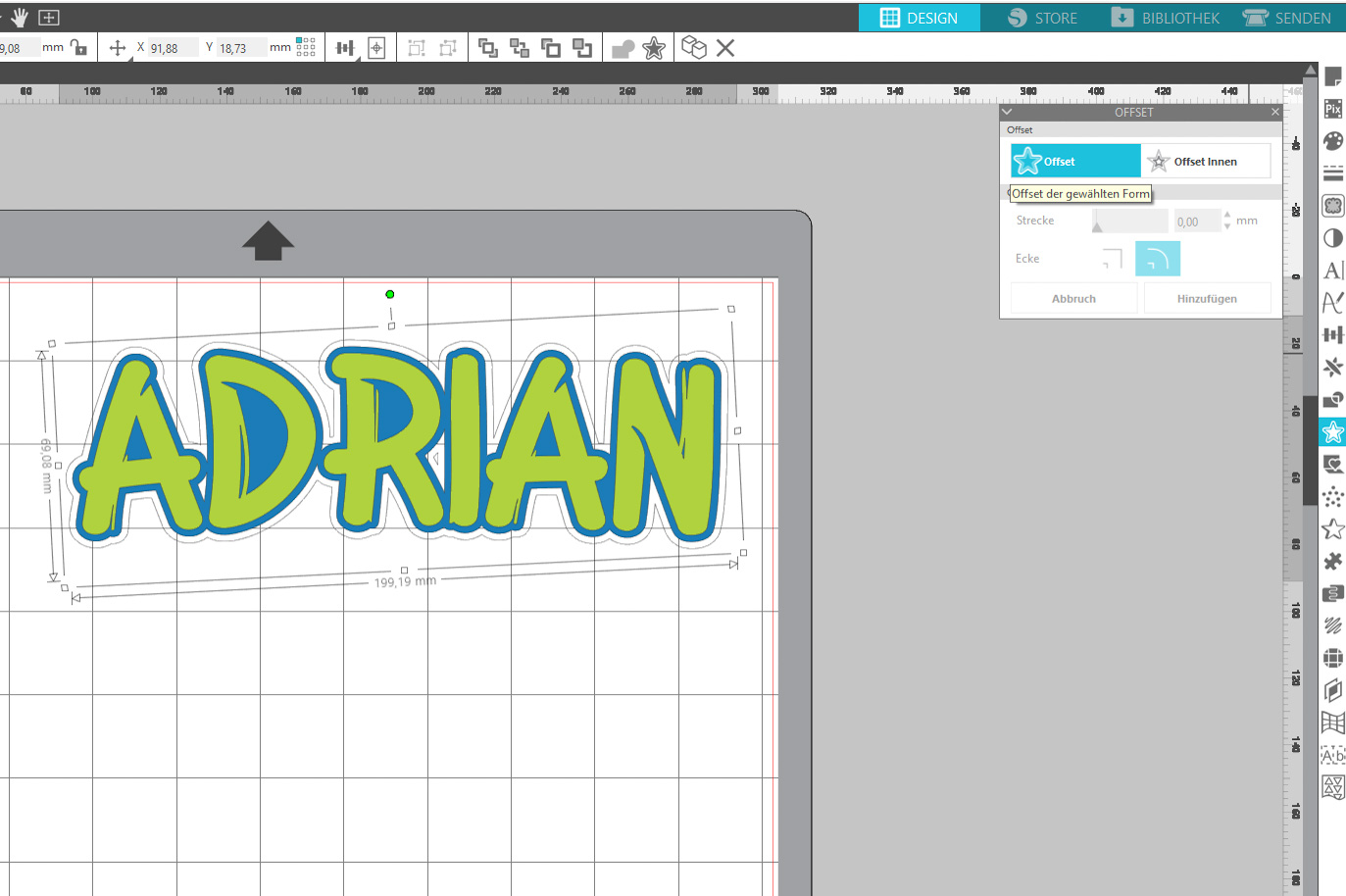Open the PixScan panel icon
This screenshot has width=1346, height=896.
[x=1332, y=109]
